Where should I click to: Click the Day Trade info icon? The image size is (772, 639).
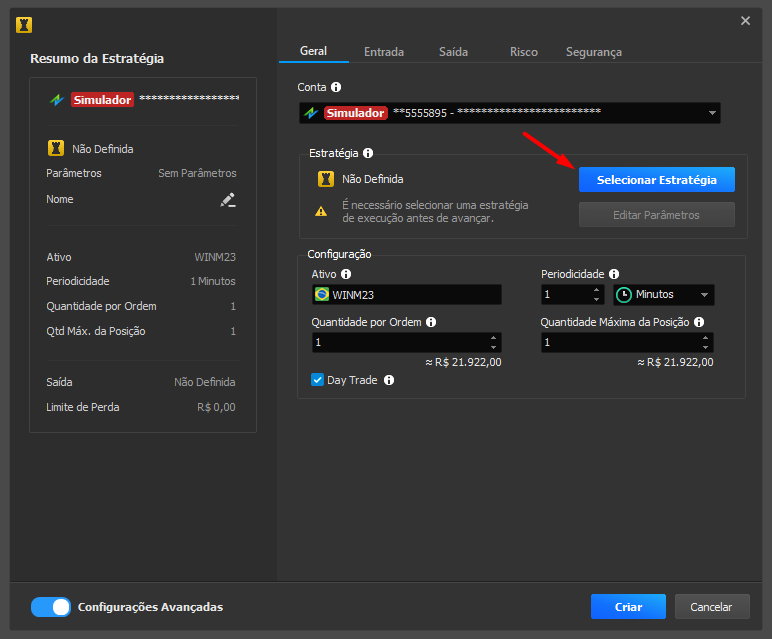[389, 380]
